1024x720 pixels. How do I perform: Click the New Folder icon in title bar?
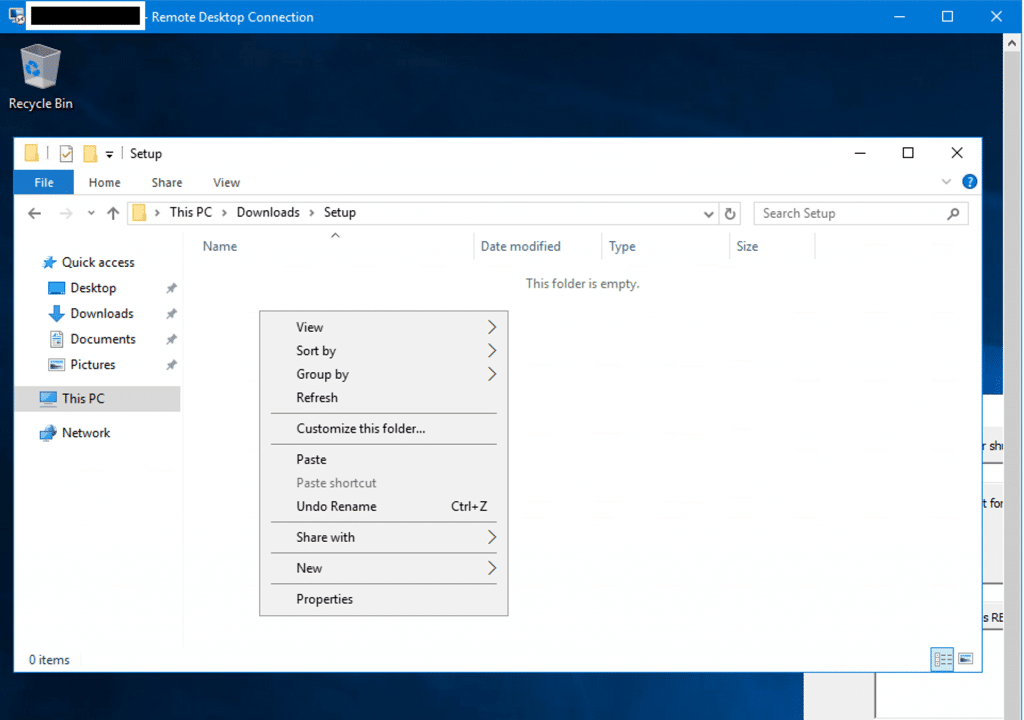[90, 153]
